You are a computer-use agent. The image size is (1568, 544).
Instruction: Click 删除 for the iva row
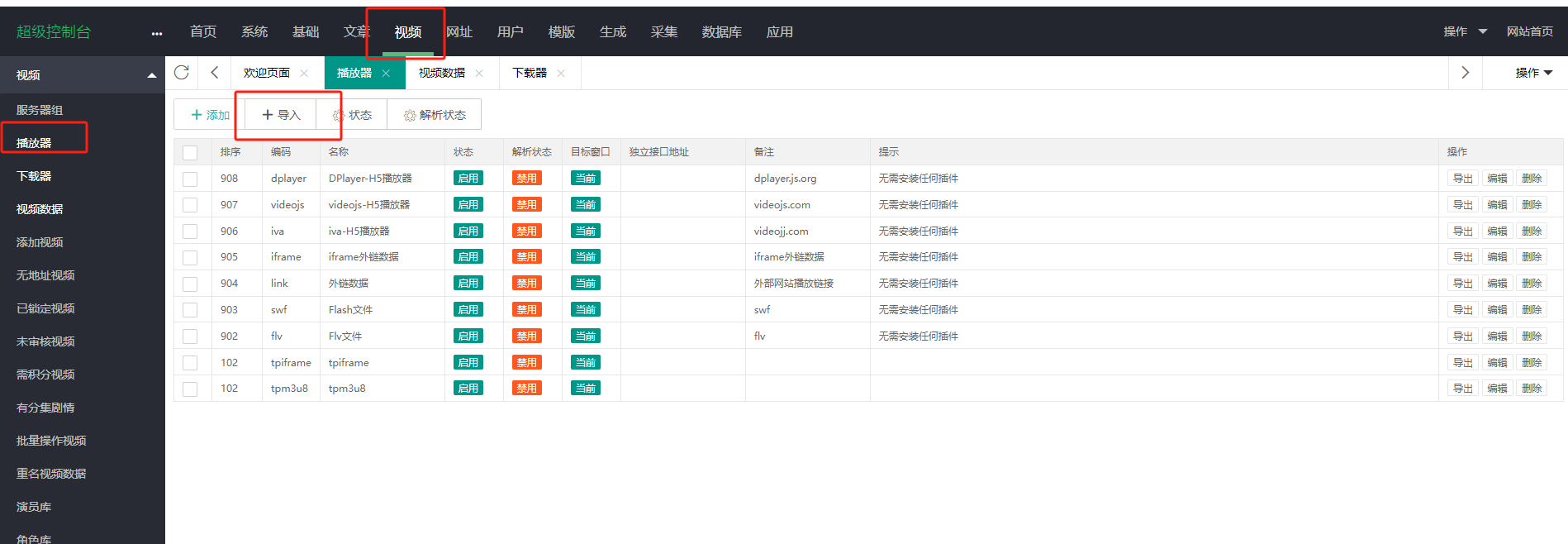(1532, 231)
